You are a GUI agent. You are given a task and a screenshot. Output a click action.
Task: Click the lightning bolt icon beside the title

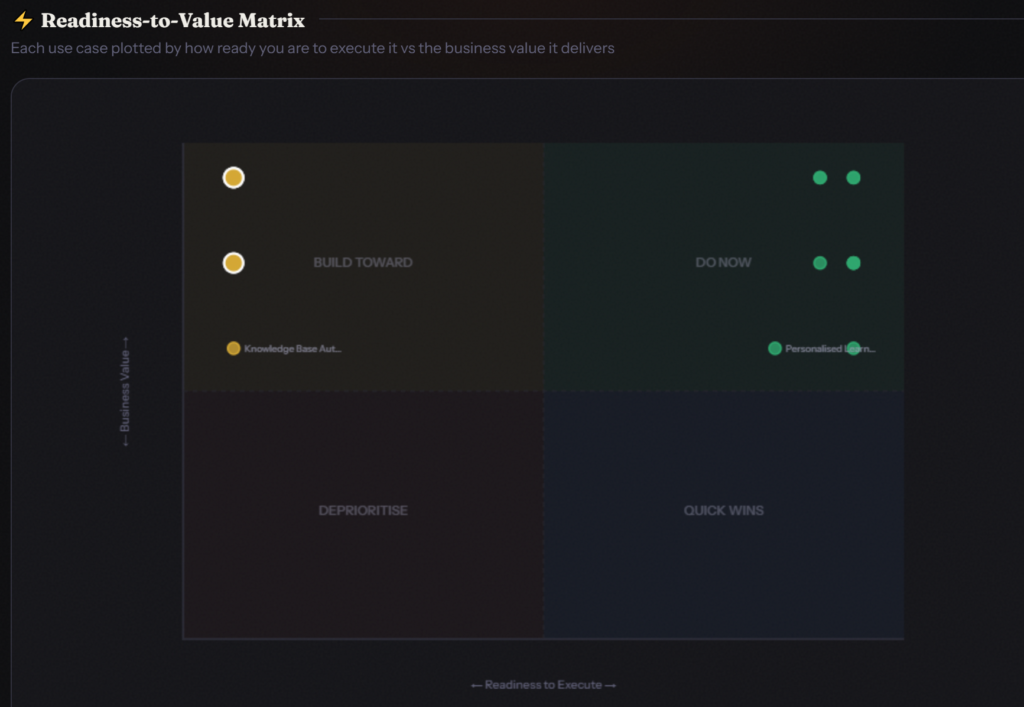(23, 20)
